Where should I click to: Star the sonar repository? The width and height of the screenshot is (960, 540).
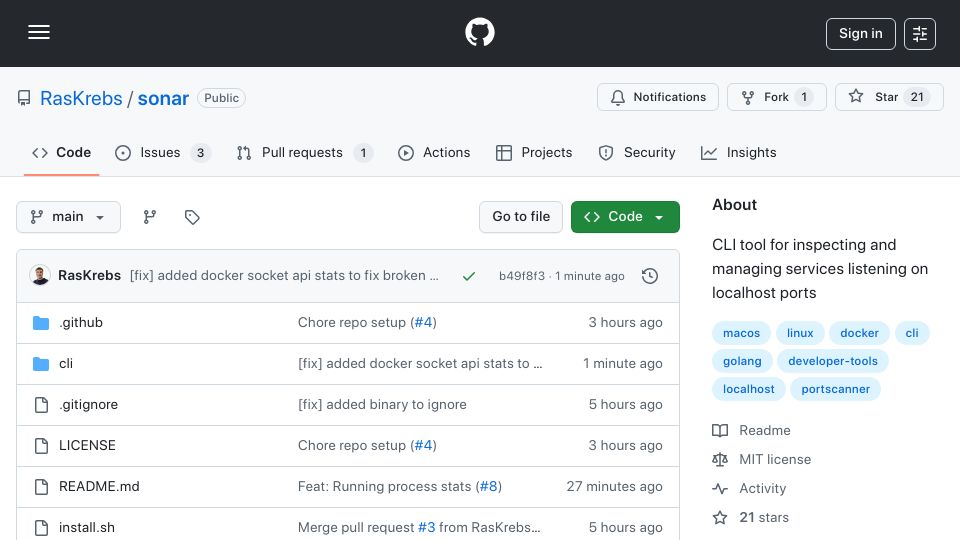tap(889, 97)
